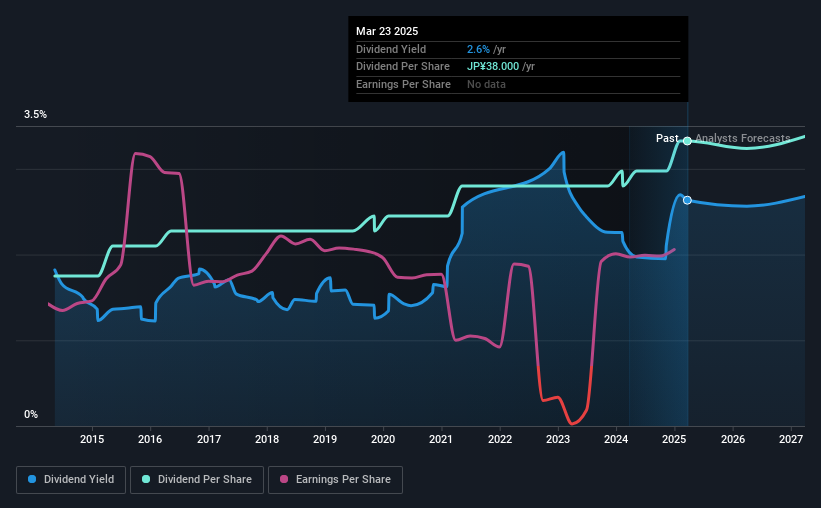Toggle the Dividend Per Share legend button

pos(197,480)
